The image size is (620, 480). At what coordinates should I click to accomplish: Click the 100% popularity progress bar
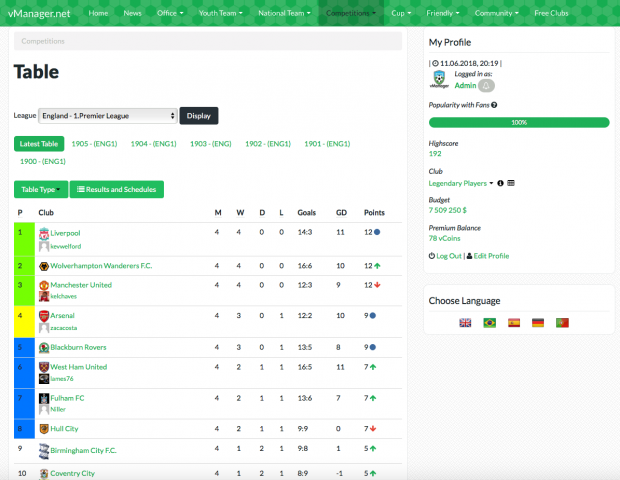(519, 123)
